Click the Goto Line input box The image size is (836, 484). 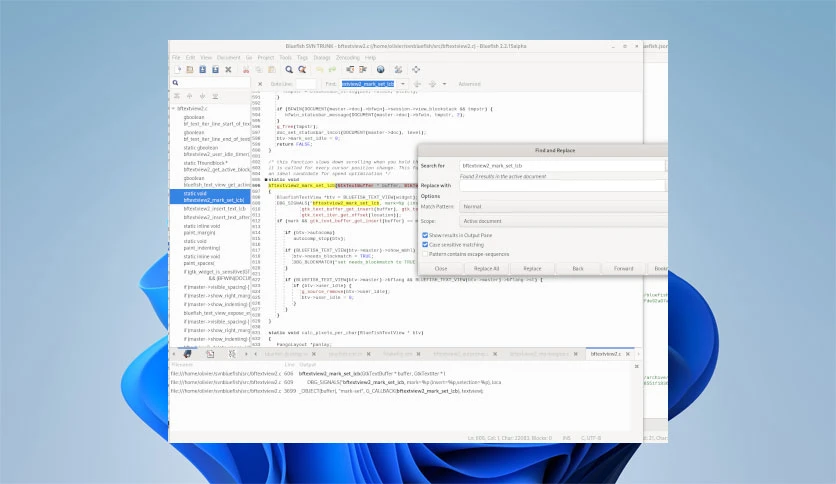pyautogui.click(x=306, y=84)
